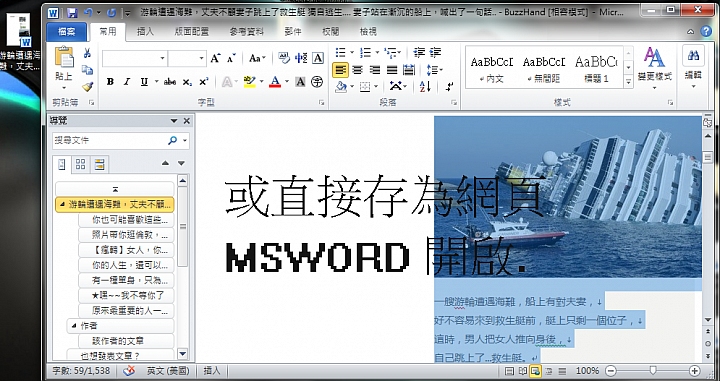
Task: Apply subscript formatting x₂
Action: 187,82
